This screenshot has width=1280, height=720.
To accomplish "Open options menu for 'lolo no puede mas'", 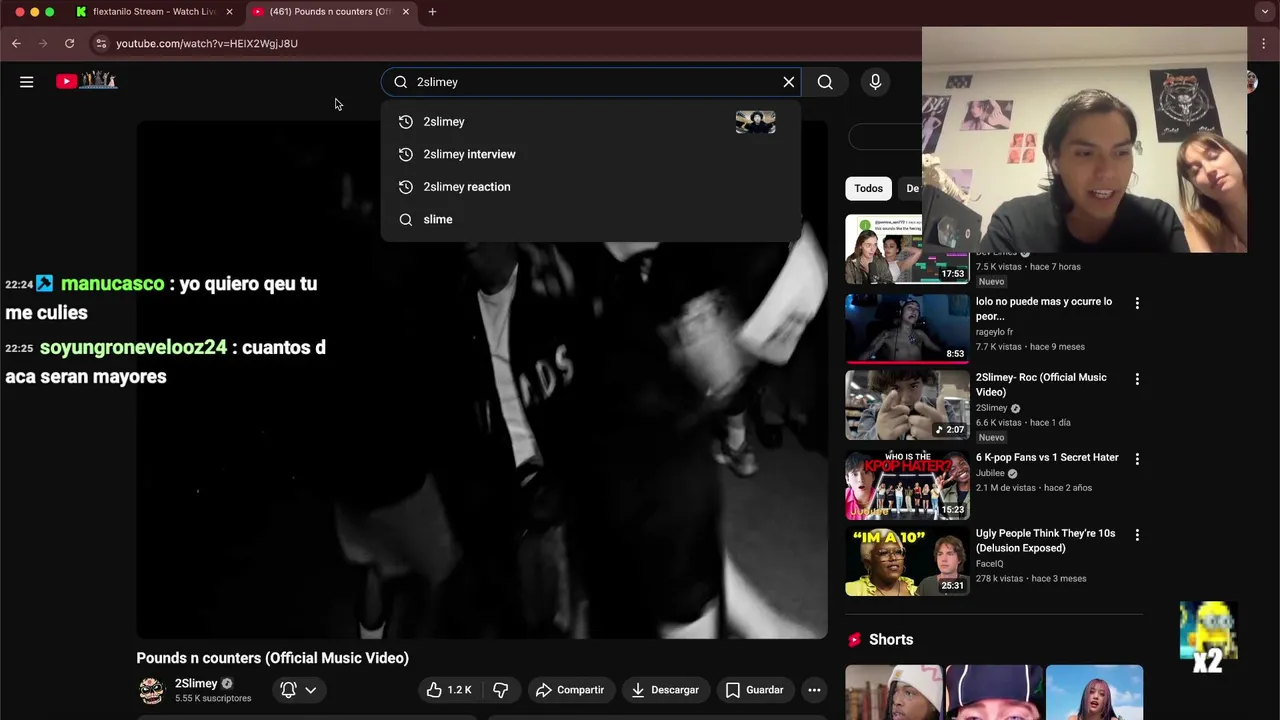I will (1137, 303).
